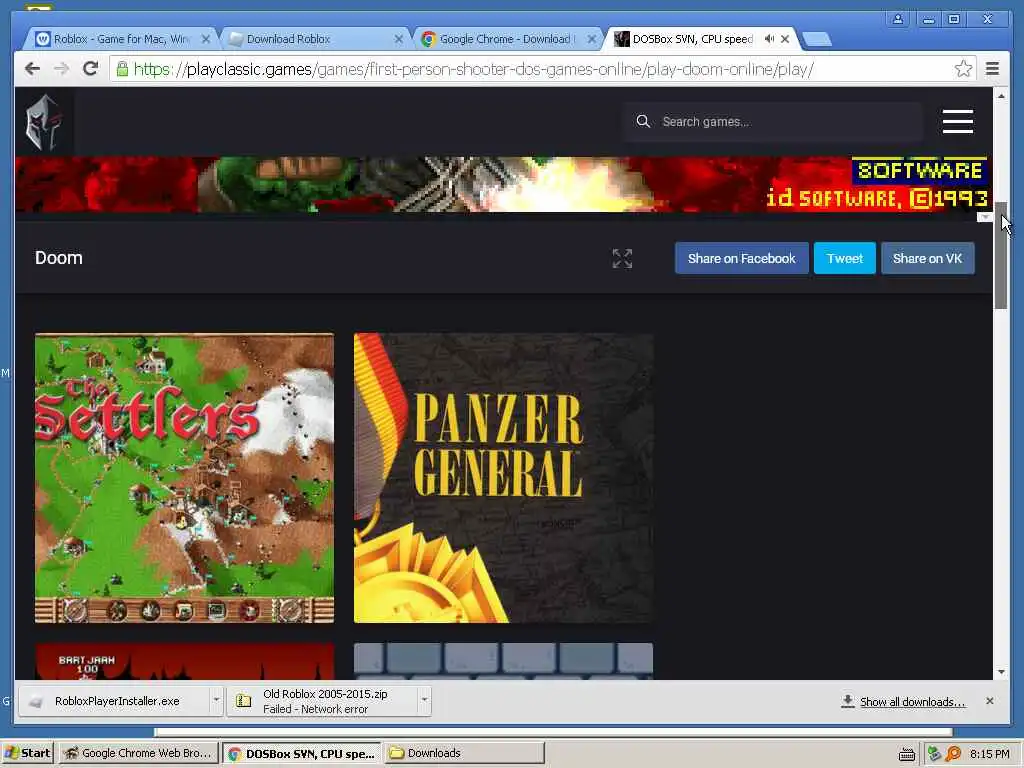Image resolution: width=1024 pixels, height=768 pixels.
Task: Close the Google Chrome - Download tab
Action: tap(592, 39)
